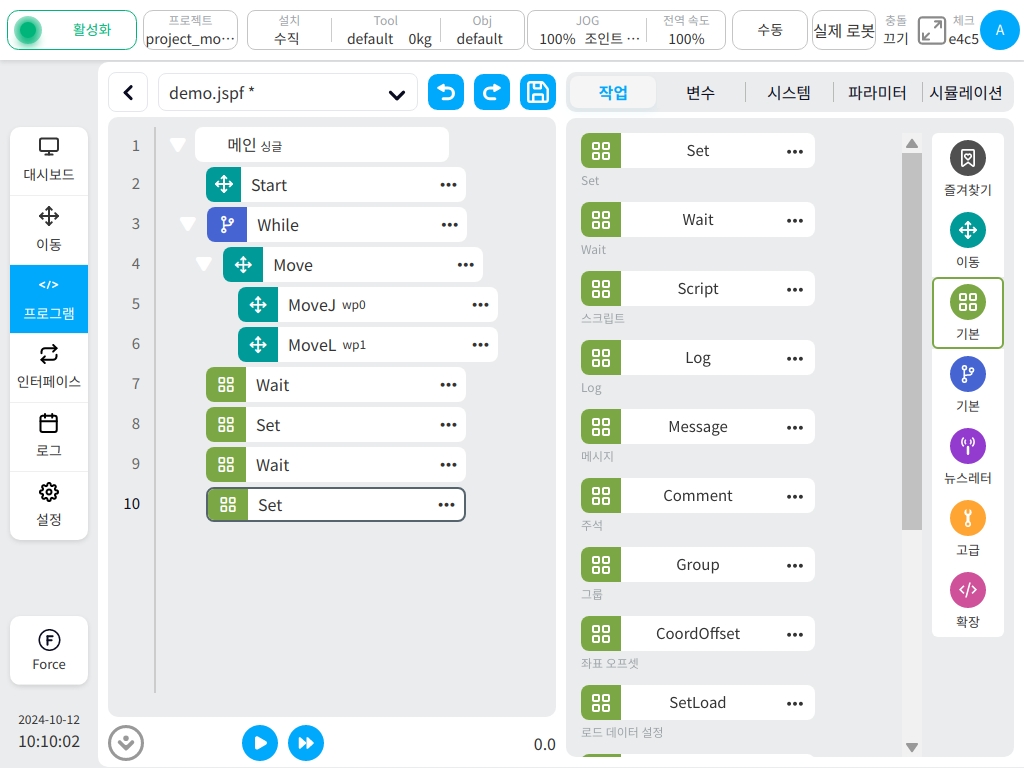This screenshot has height=768, width=1024.
Task: Open options menu for MoveJ wp0
Action: coord(480,305)
